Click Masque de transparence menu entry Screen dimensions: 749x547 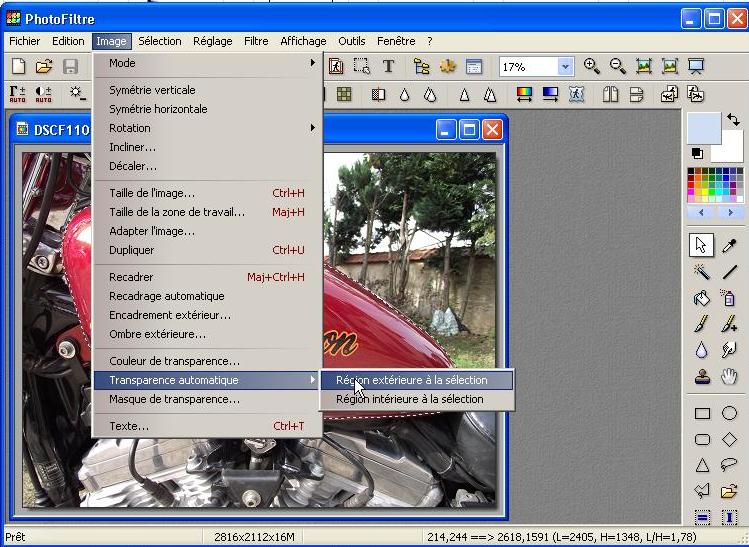point(207,399)
